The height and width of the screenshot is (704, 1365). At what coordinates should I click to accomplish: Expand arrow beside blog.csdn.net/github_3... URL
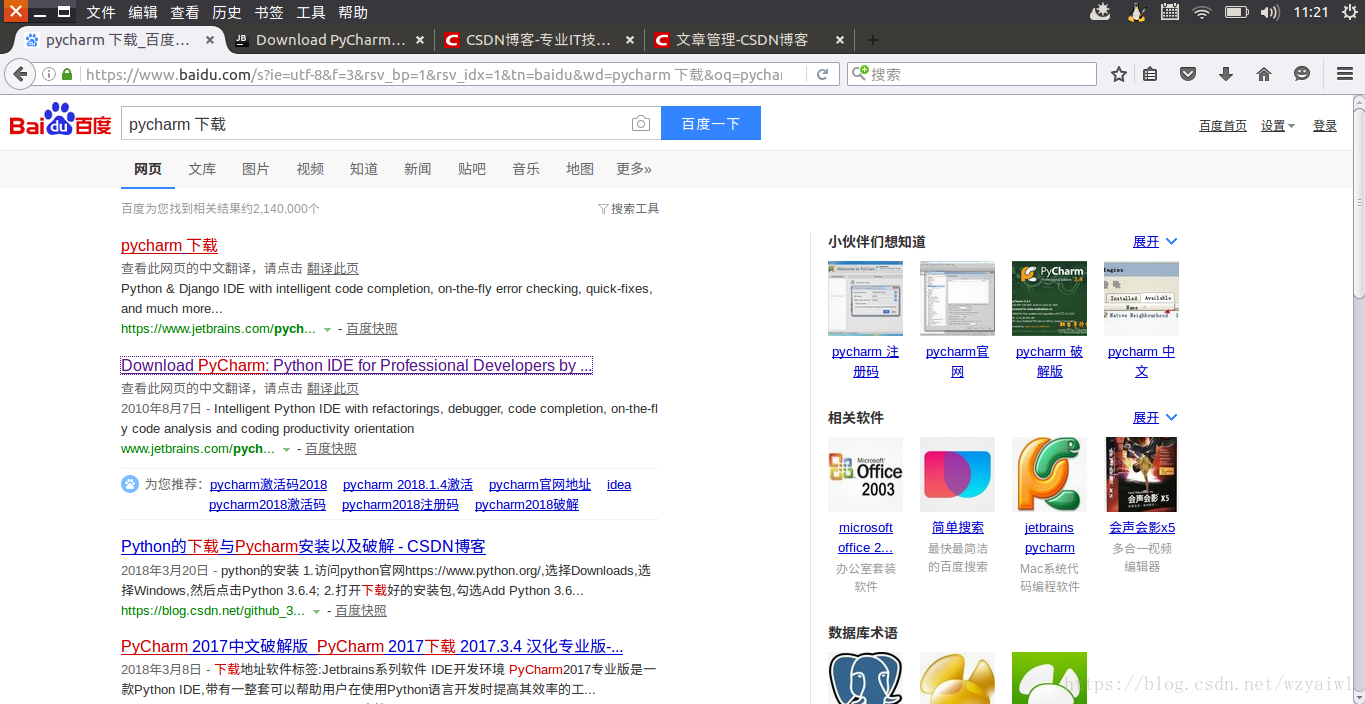[316, 611]
